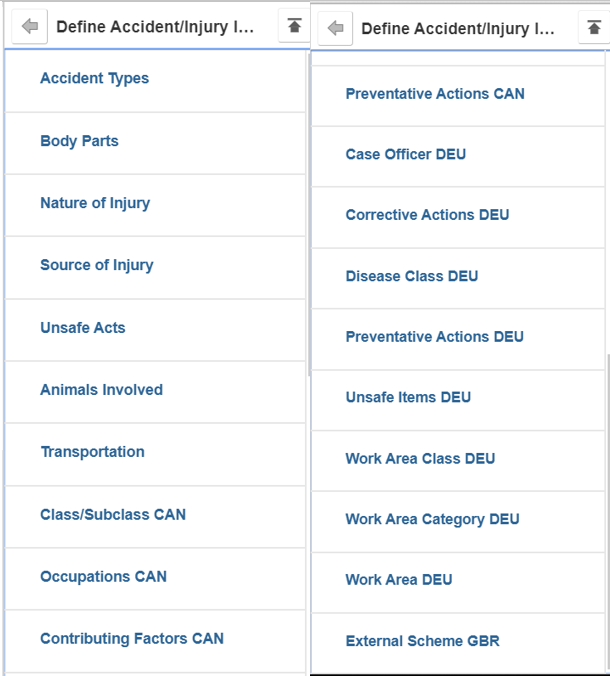Open Unsafe Acts definition
This screenshot has height=676, width=610.
pos(83,328)
